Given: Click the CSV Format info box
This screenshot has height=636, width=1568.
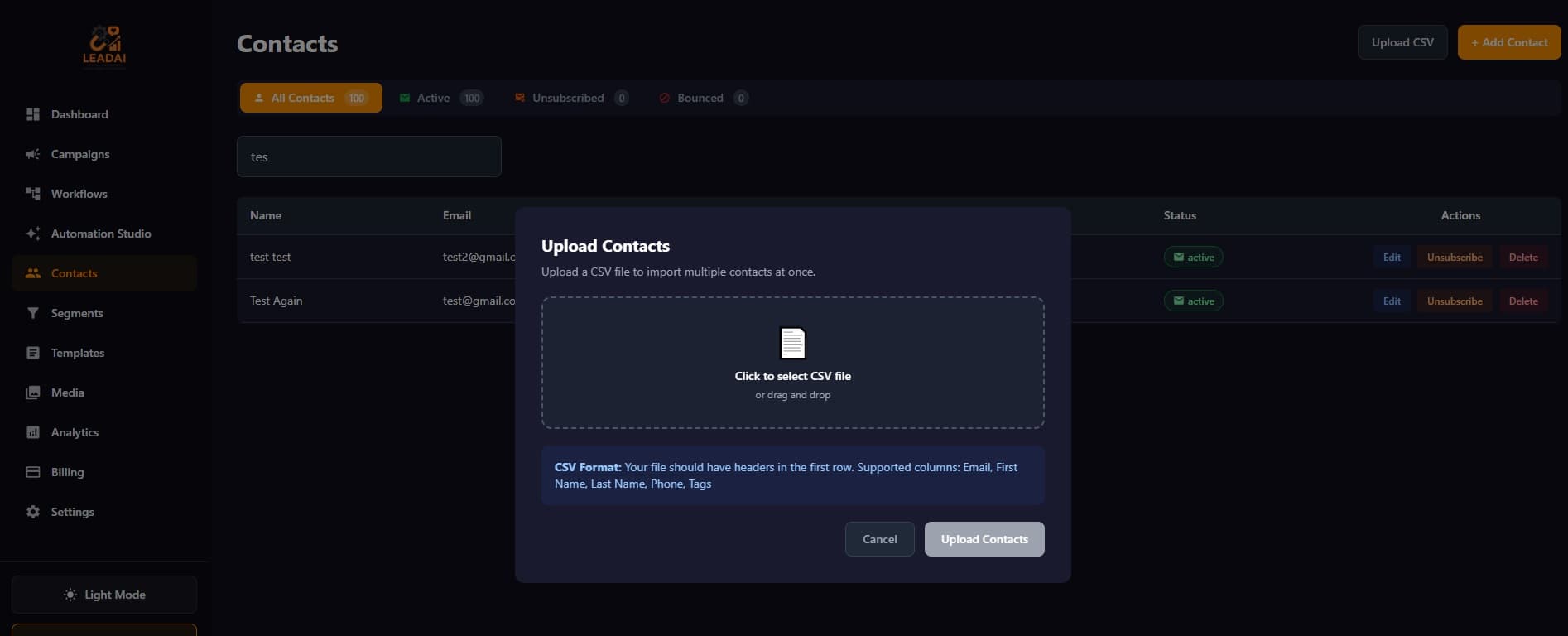Looking at the screenshot, I should 793,475.
